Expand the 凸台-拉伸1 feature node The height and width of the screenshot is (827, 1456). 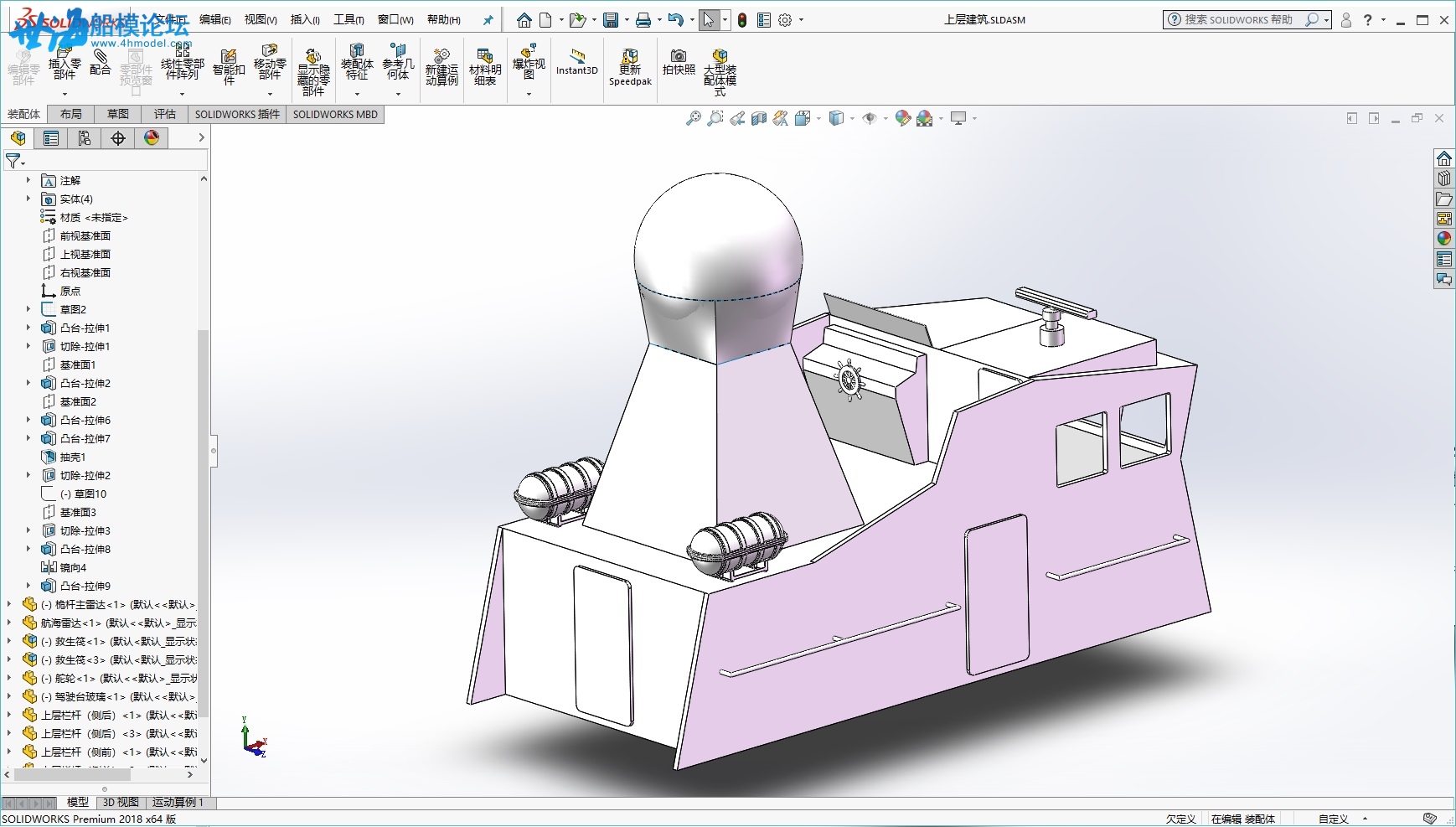click(x=28, y=328)
